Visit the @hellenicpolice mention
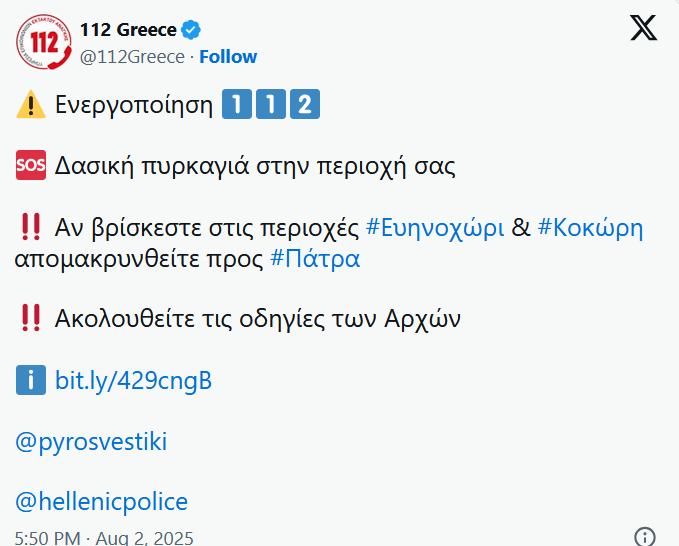This screenshot has width=679, height=546. (102, 501)
